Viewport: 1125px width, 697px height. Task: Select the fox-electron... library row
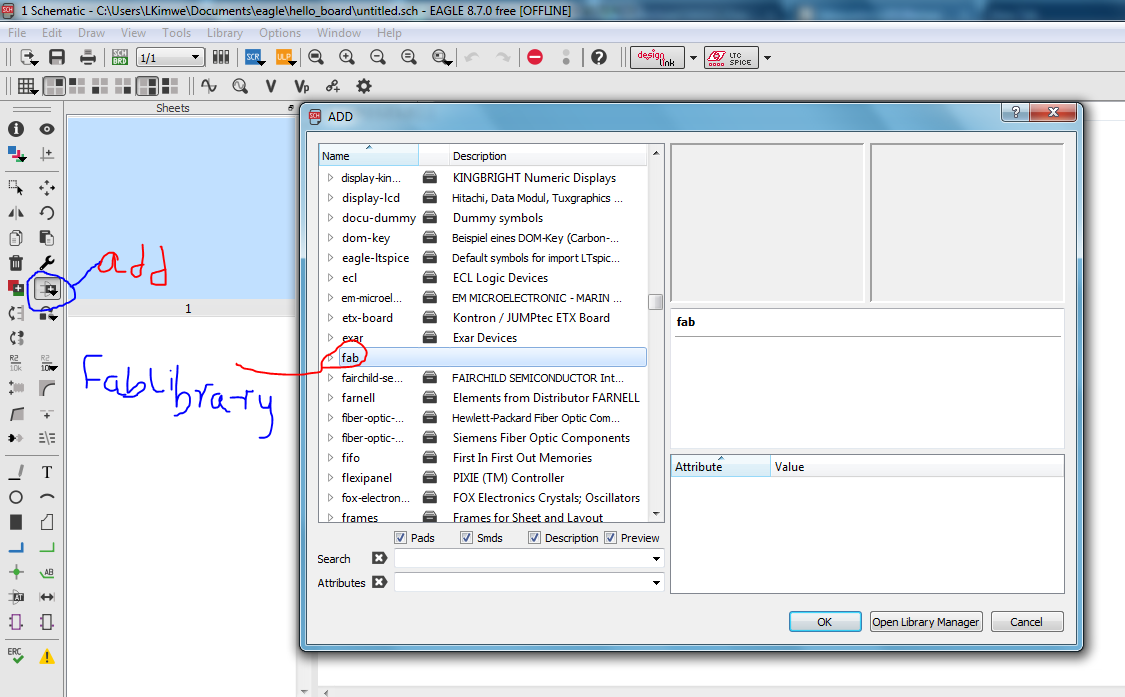[483, 498]
